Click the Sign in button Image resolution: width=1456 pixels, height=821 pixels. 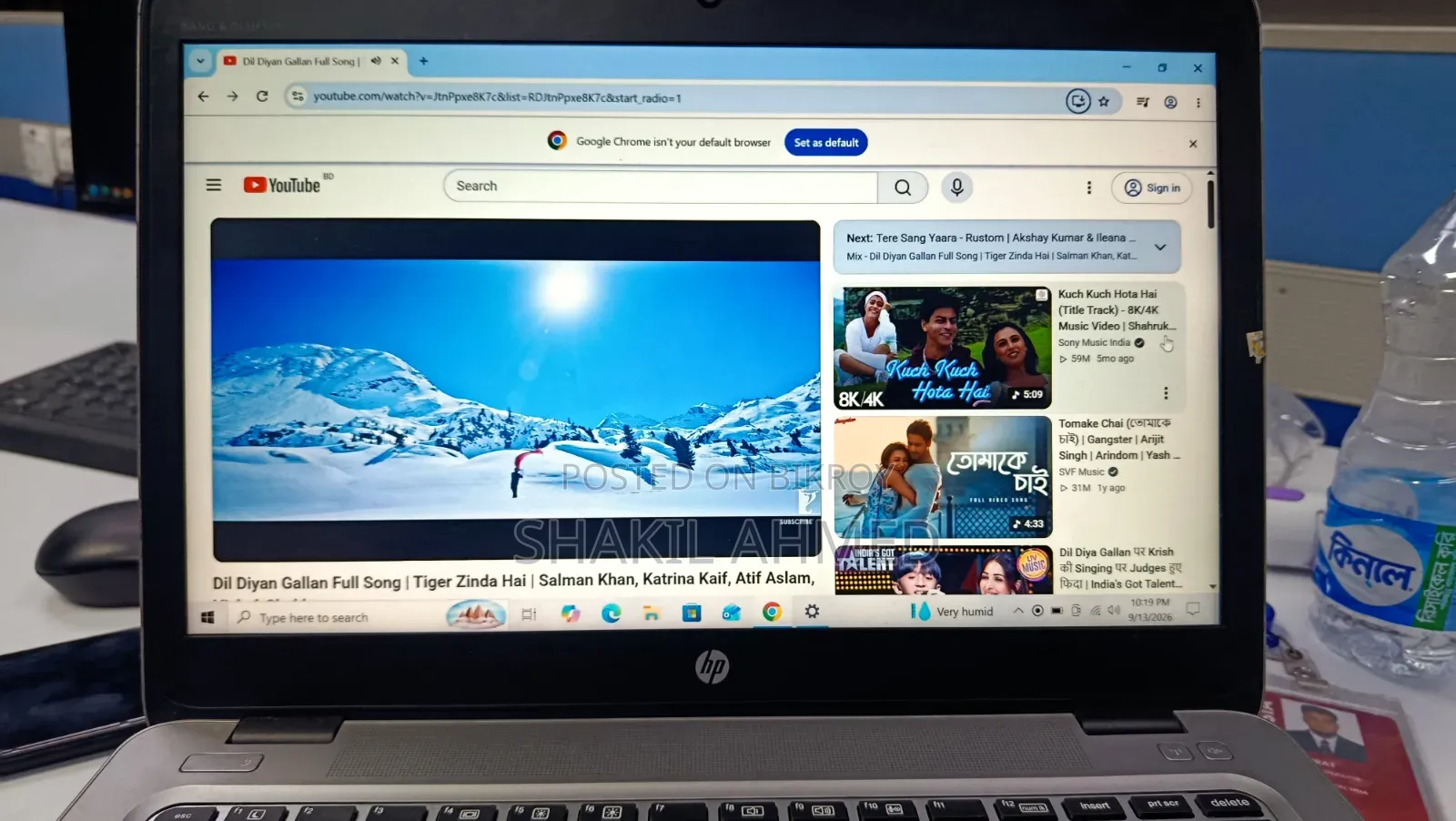[x=1152, y=188]
